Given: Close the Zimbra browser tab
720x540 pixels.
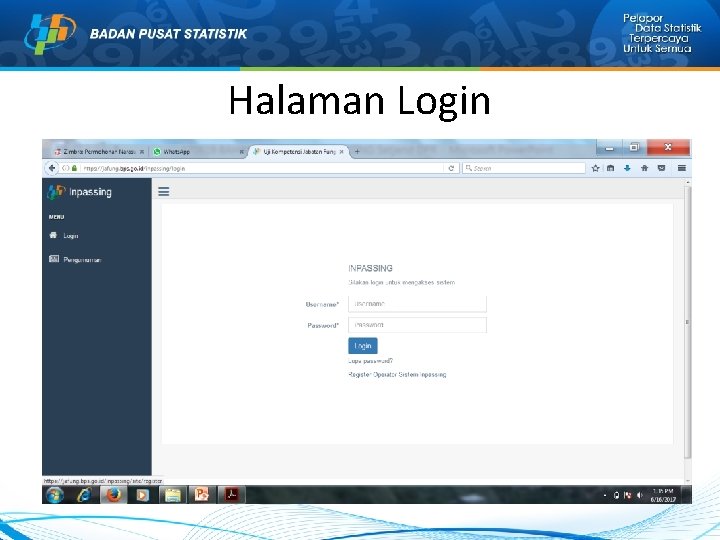Looking at the screenshot, I should pos(142,152).
